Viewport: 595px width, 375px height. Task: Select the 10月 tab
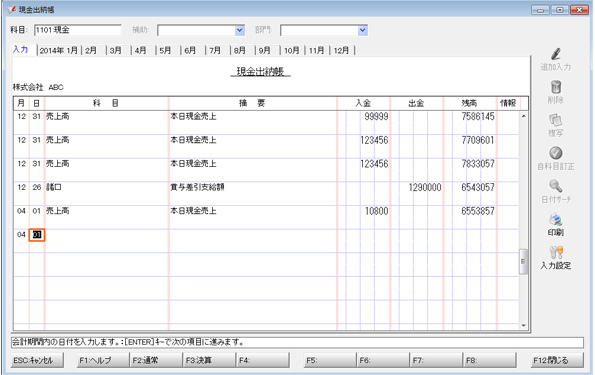point(291,50)
